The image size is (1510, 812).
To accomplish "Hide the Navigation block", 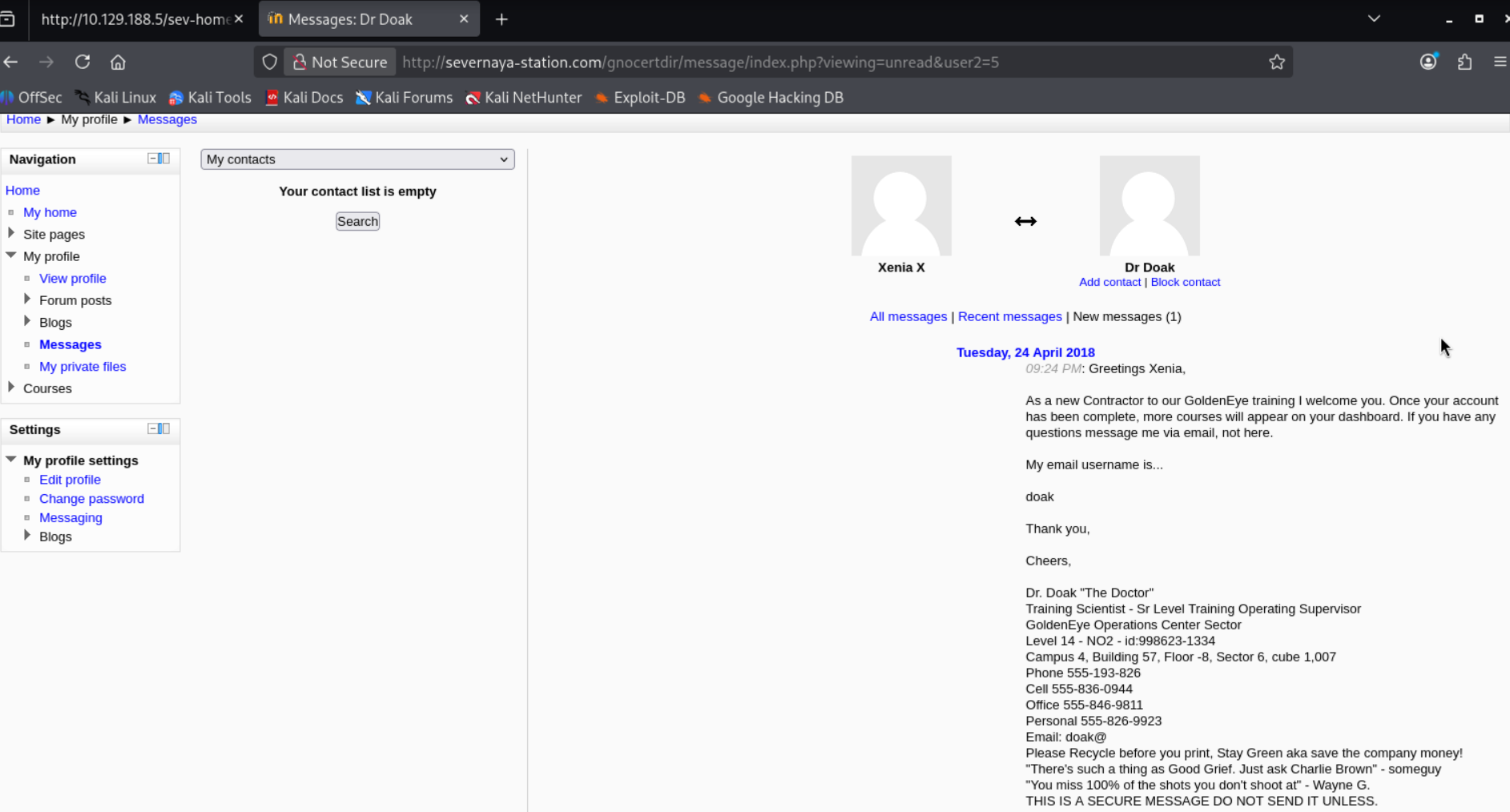I will (152, 159).
